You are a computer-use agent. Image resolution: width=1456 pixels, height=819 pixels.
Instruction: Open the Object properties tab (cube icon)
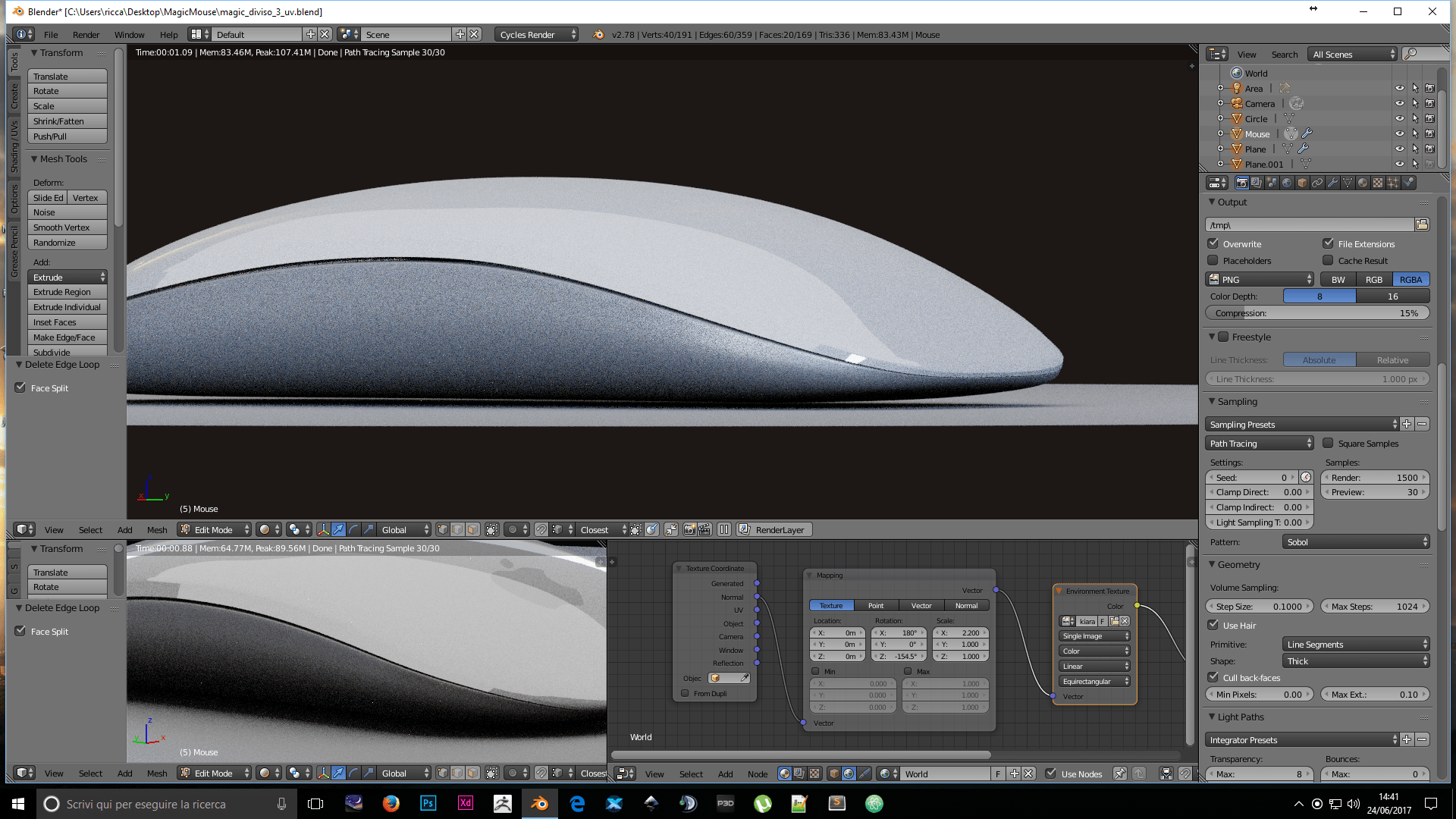click(1302, 183)
